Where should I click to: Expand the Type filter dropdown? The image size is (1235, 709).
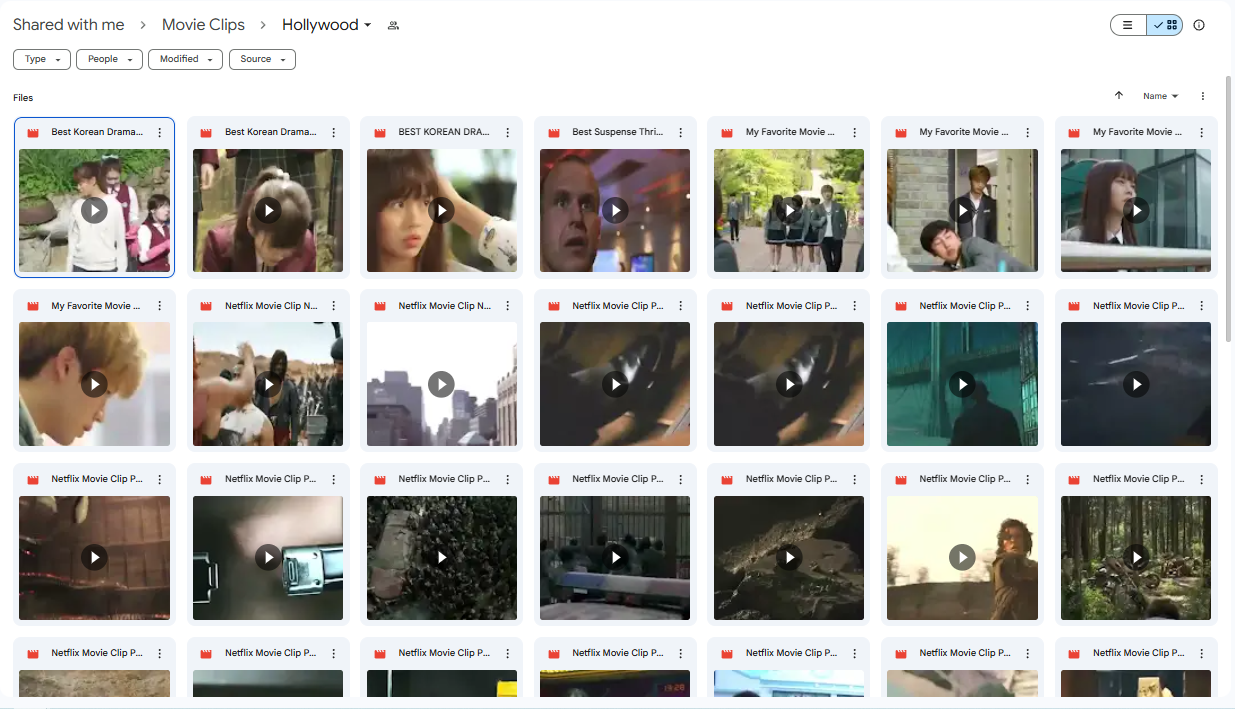coord(42,59)
